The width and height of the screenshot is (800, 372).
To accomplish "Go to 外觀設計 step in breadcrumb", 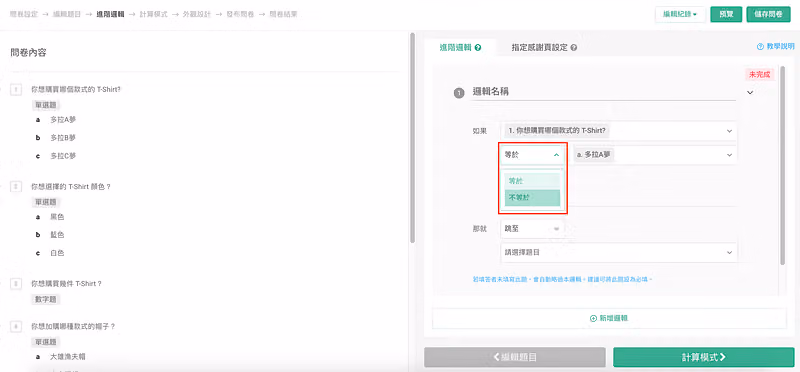I will click(197, 14).
